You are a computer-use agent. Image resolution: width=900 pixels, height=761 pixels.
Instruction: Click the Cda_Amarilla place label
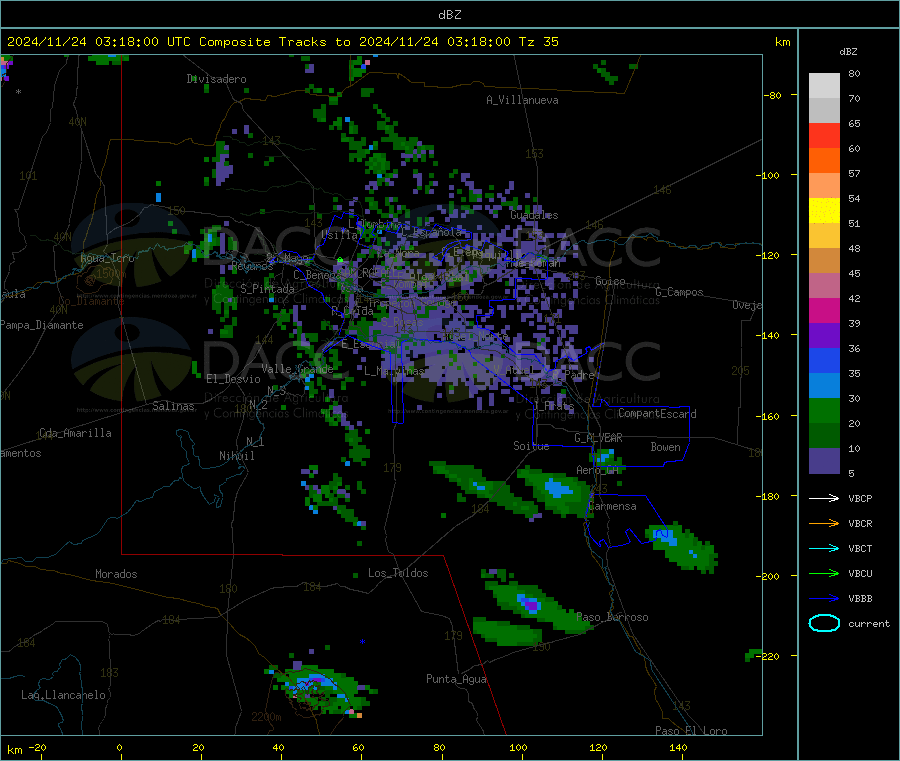tap(75, 433)
